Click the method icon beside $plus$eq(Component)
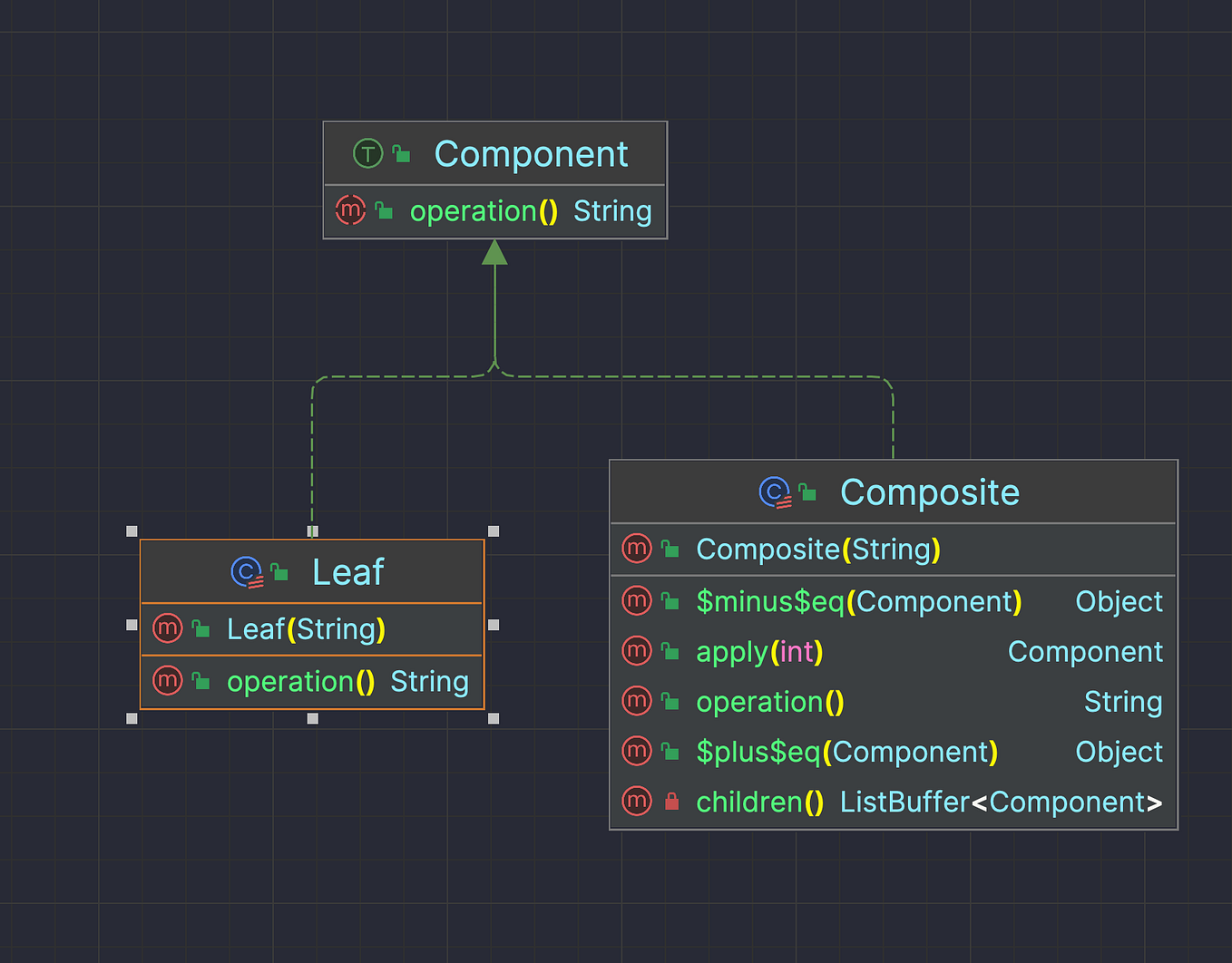 [x=637, y=752]
